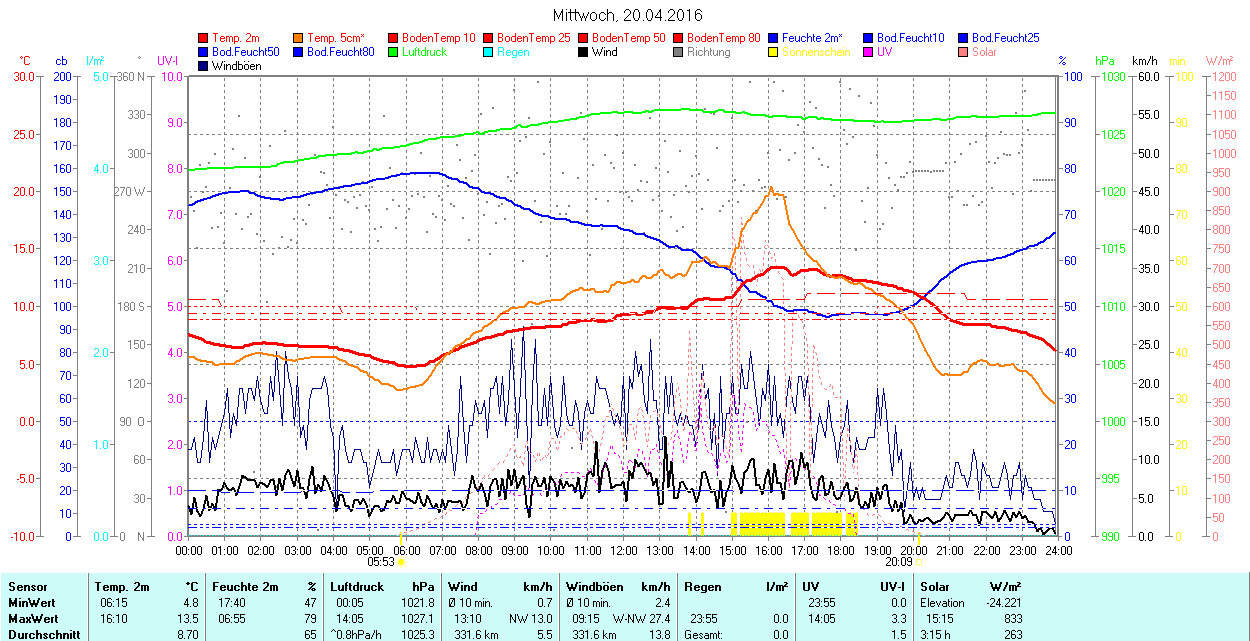Click the 05:53 sunrise marker below axis
Screen dimensions: 1250x641
[x=382, y=562]
